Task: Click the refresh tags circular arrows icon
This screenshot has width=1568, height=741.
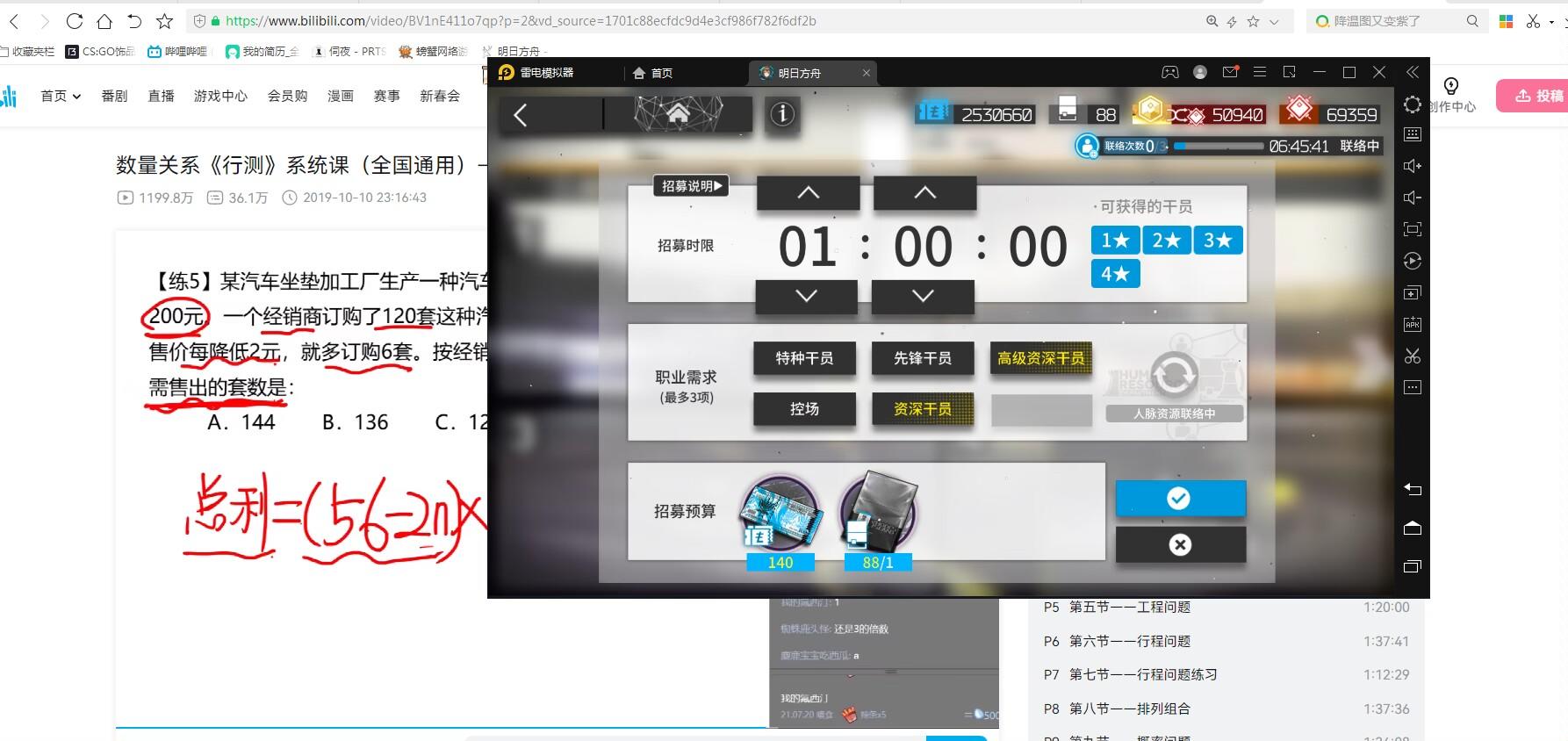Action: (x=1174, y=375)
